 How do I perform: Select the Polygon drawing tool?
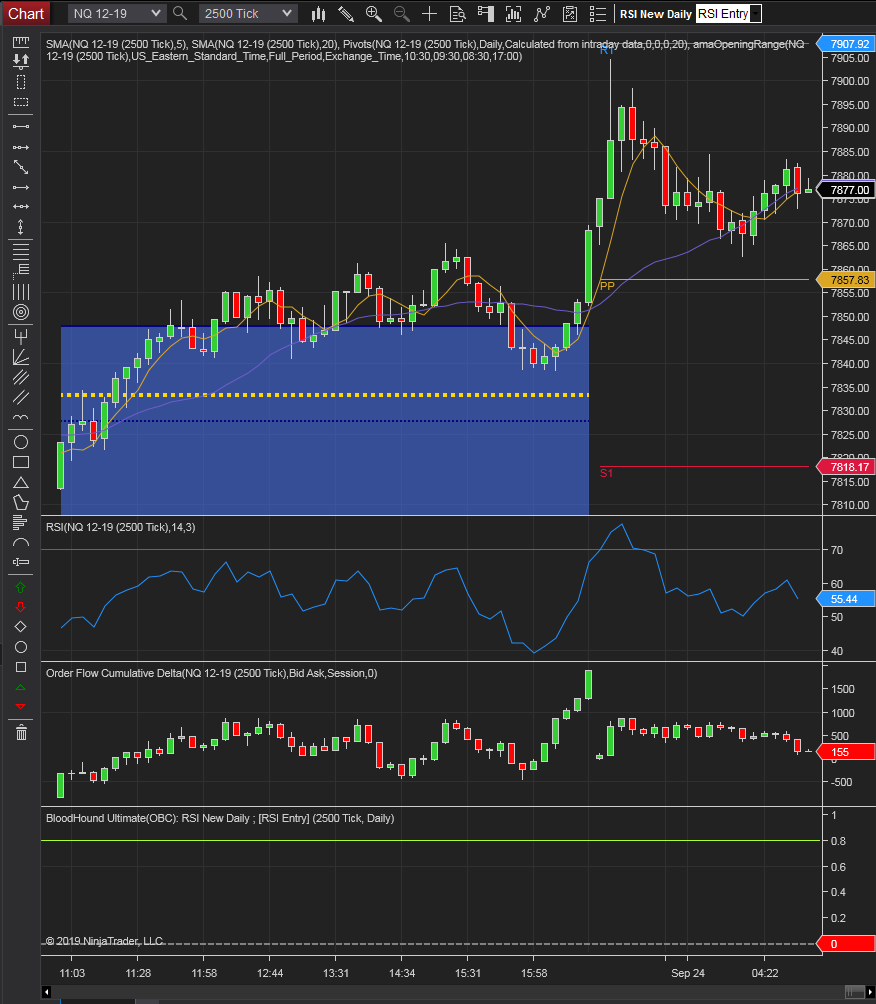(20, 503)
